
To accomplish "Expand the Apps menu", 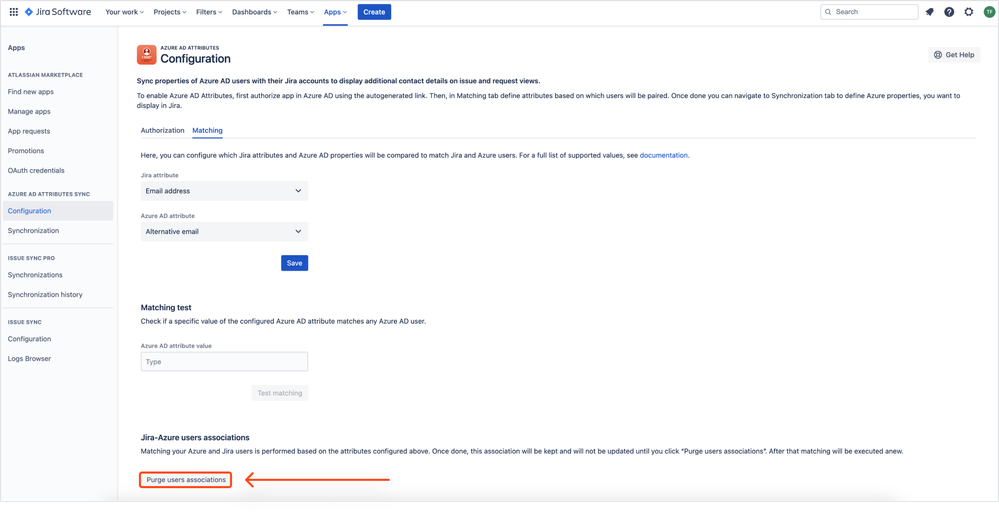I will pos(335,12).
